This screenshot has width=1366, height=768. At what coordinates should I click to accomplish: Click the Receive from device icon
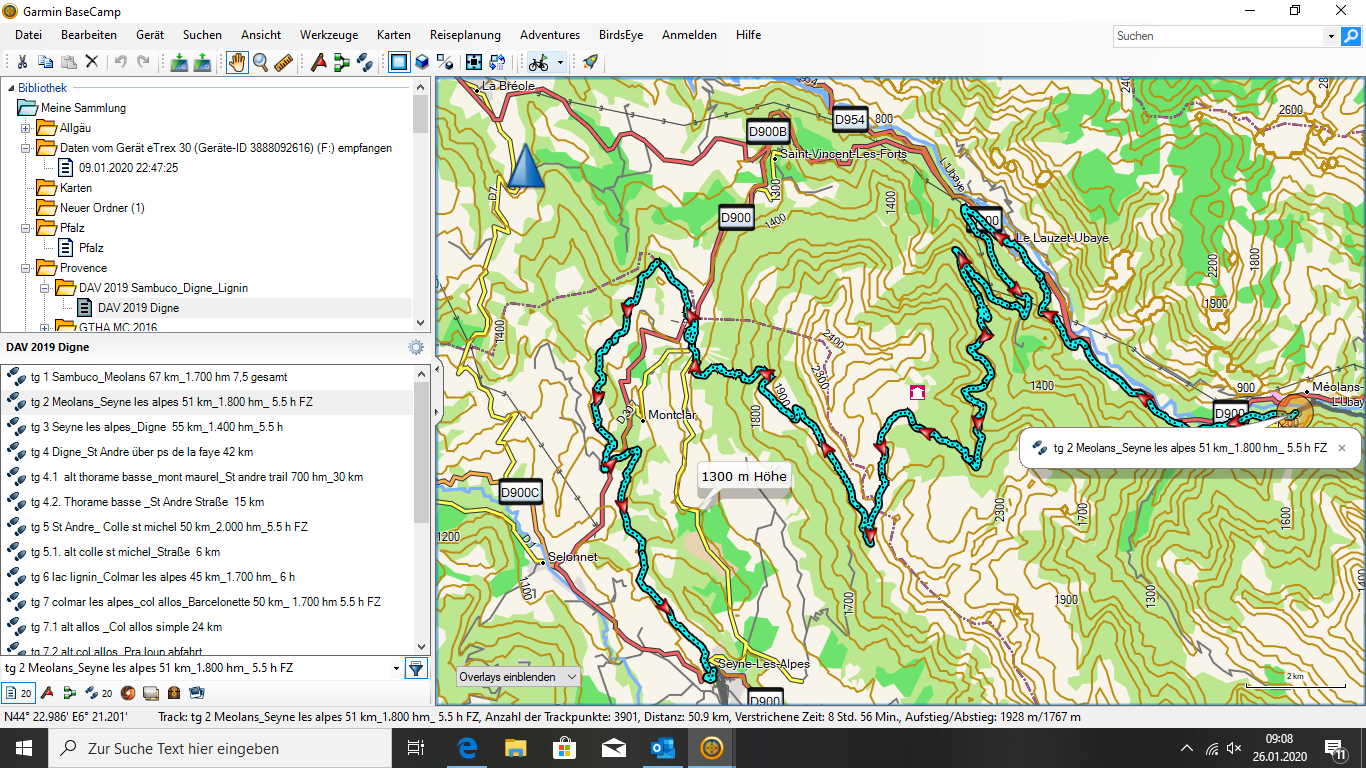pyautogui.click(x=202, y=62)
